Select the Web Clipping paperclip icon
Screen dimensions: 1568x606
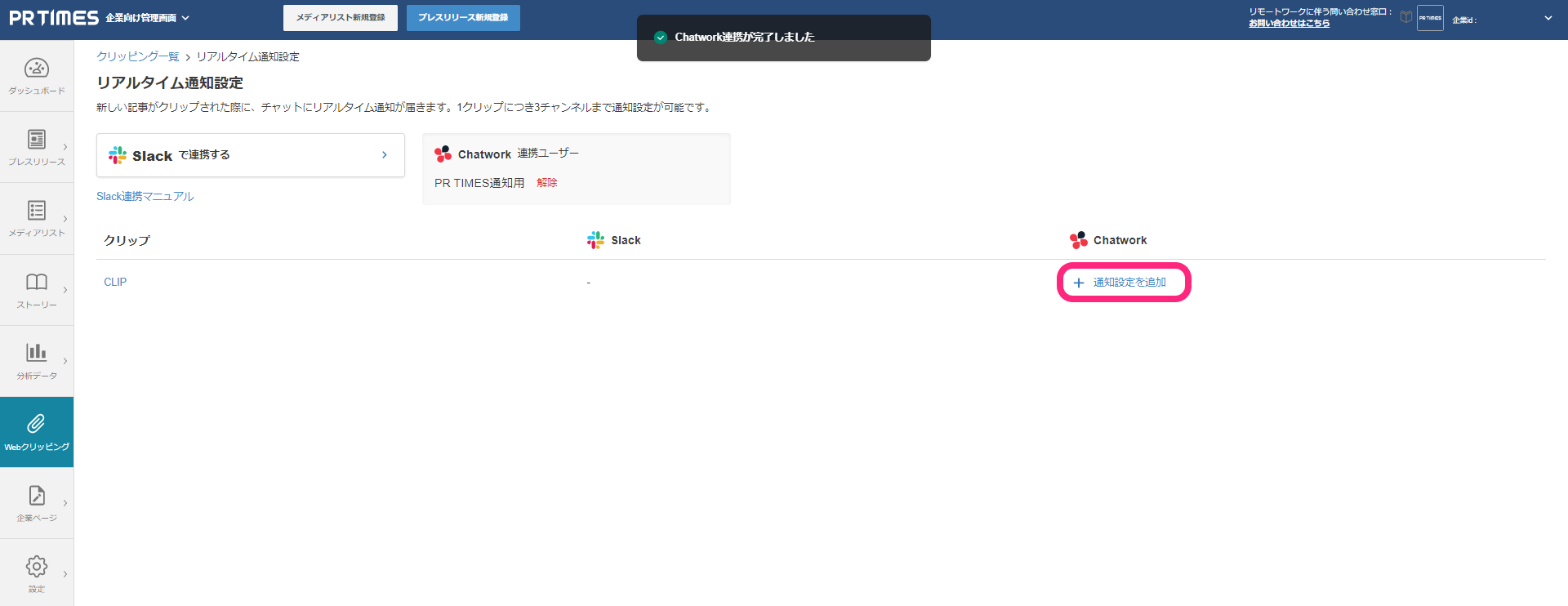[x=37, y=423]
